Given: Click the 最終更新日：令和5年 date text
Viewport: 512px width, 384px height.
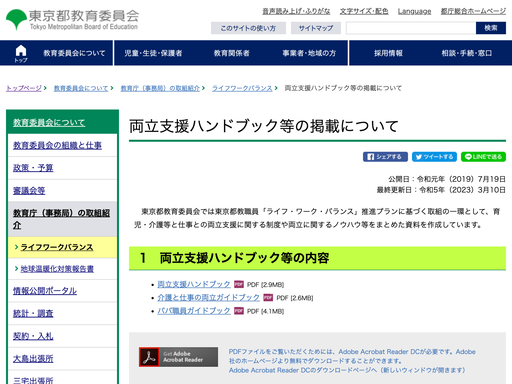Looking at the screenshot, I should point(441,190).
